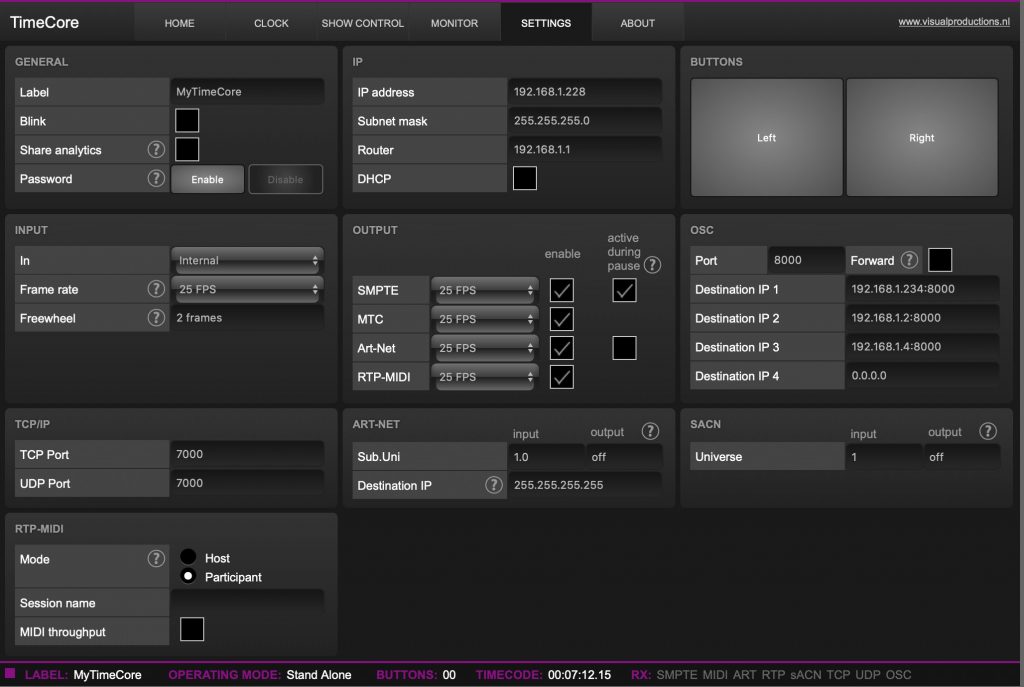This screenshot has width=1024, height=687.
Task: Switch to the CLOCK tab
Action: [x=271, y=23]
